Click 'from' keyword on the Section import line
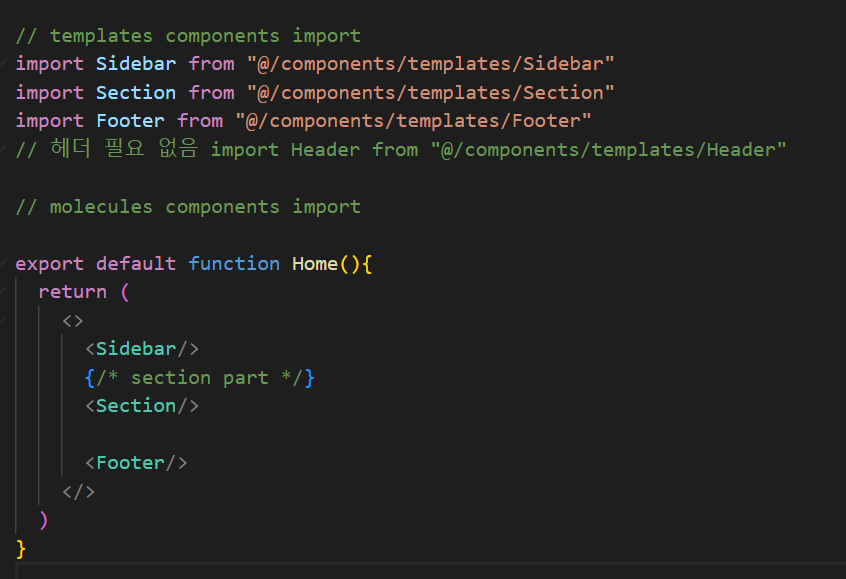The height and width of the screenshot is (579, 846). (x=212, y=93)
